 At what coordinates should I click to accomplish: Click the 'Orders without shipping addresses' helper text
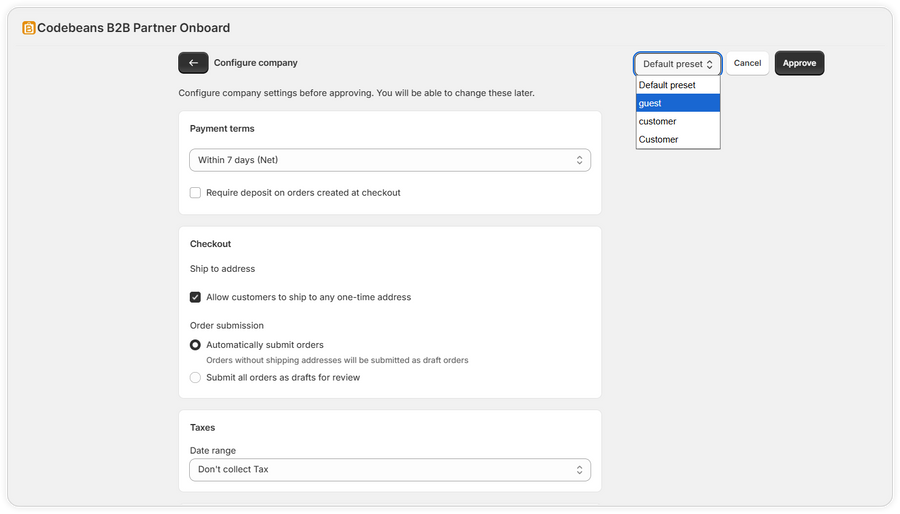(337, 360)
